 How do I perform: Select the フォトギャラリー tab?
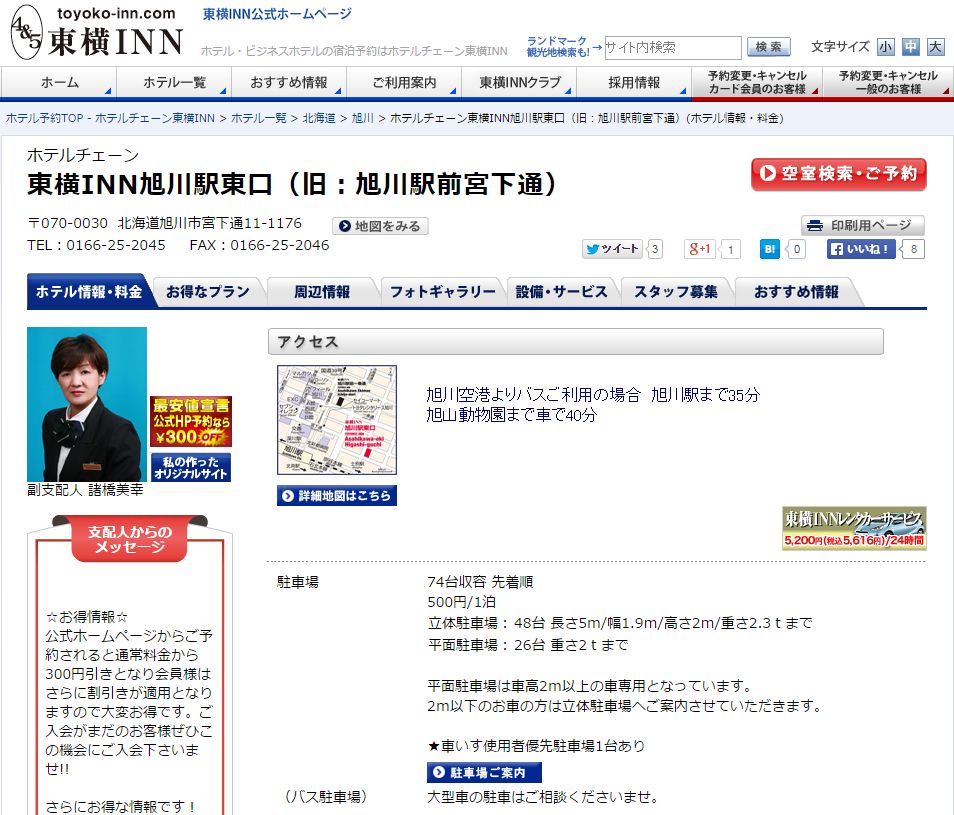pos(442,292)
